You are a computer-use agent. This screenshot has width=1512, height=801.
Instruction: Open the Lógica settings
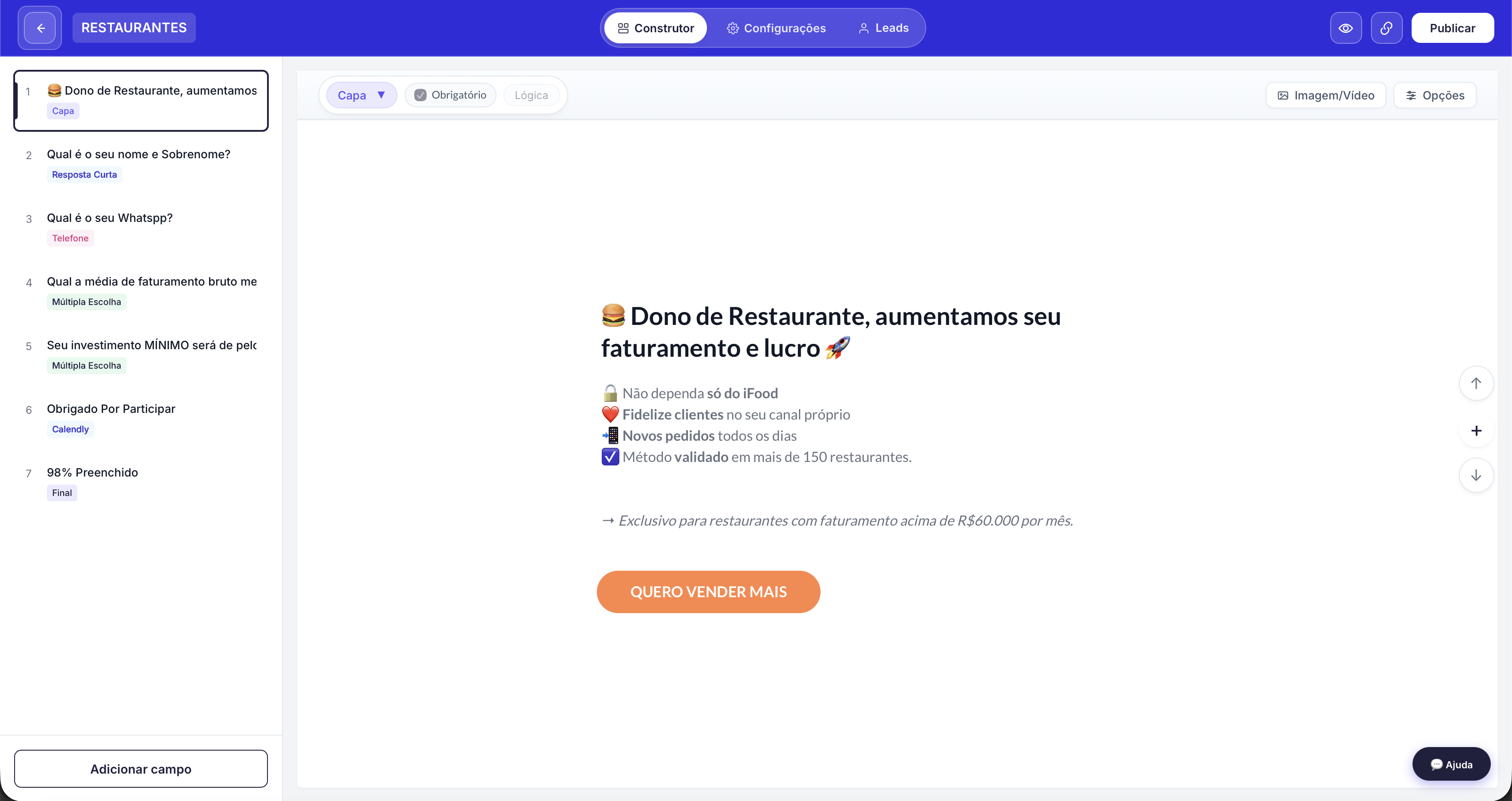(x=531, y=95)
